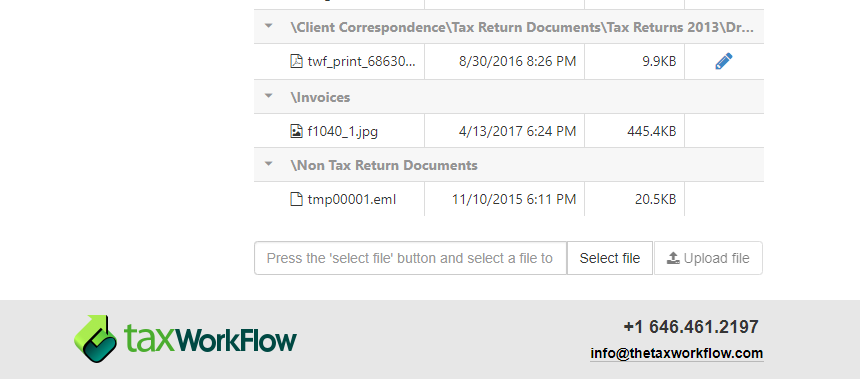Screen dimensions: 860x379
Task: Select the \Invoices group header label
Action: click(x=320, y=97)
